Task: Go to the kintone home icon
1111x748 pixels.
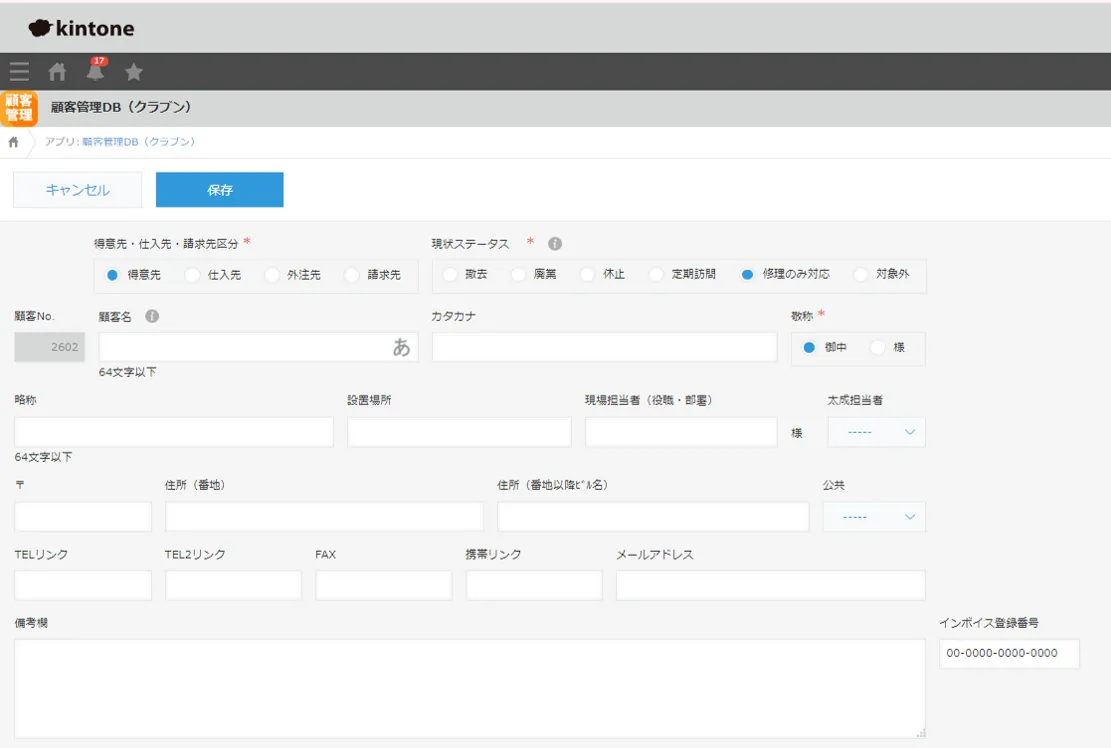Action: pos(58,72)
